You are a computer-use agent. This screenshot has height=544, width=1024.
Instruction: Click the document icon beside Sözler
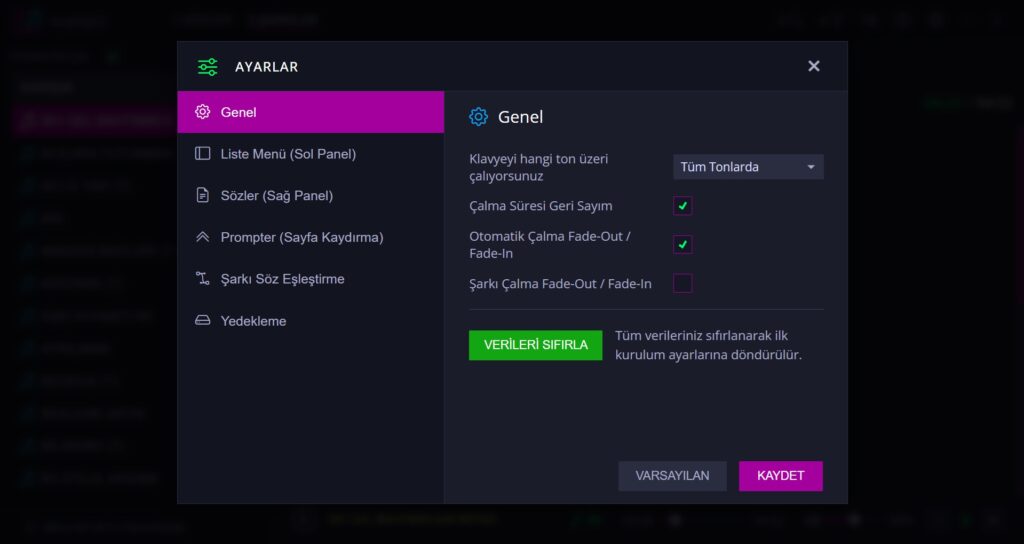(x=202, y=195)
